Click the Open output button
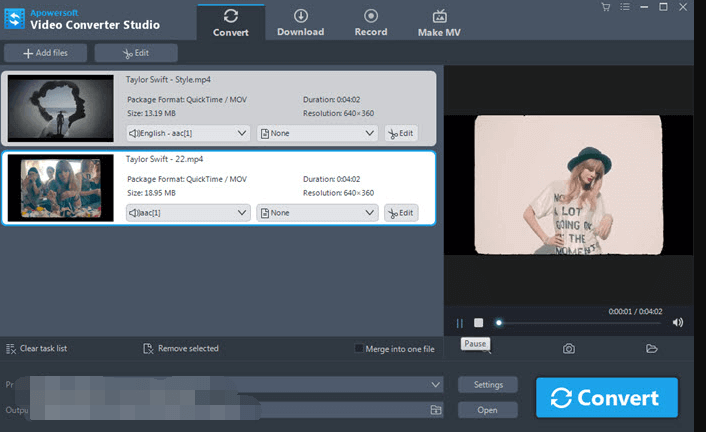This screenshot has height=432, width=706. coord(488,410)
